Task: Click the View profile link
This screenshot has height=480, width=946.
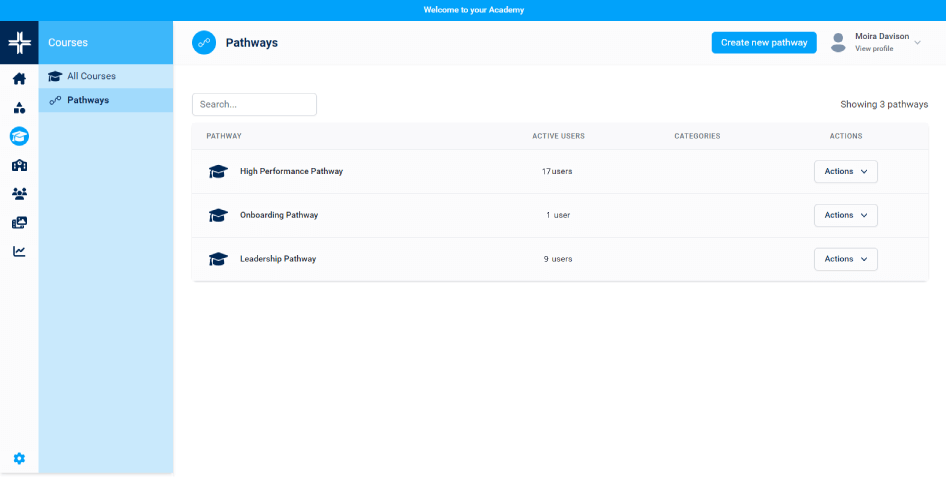Action: (874, 49)
